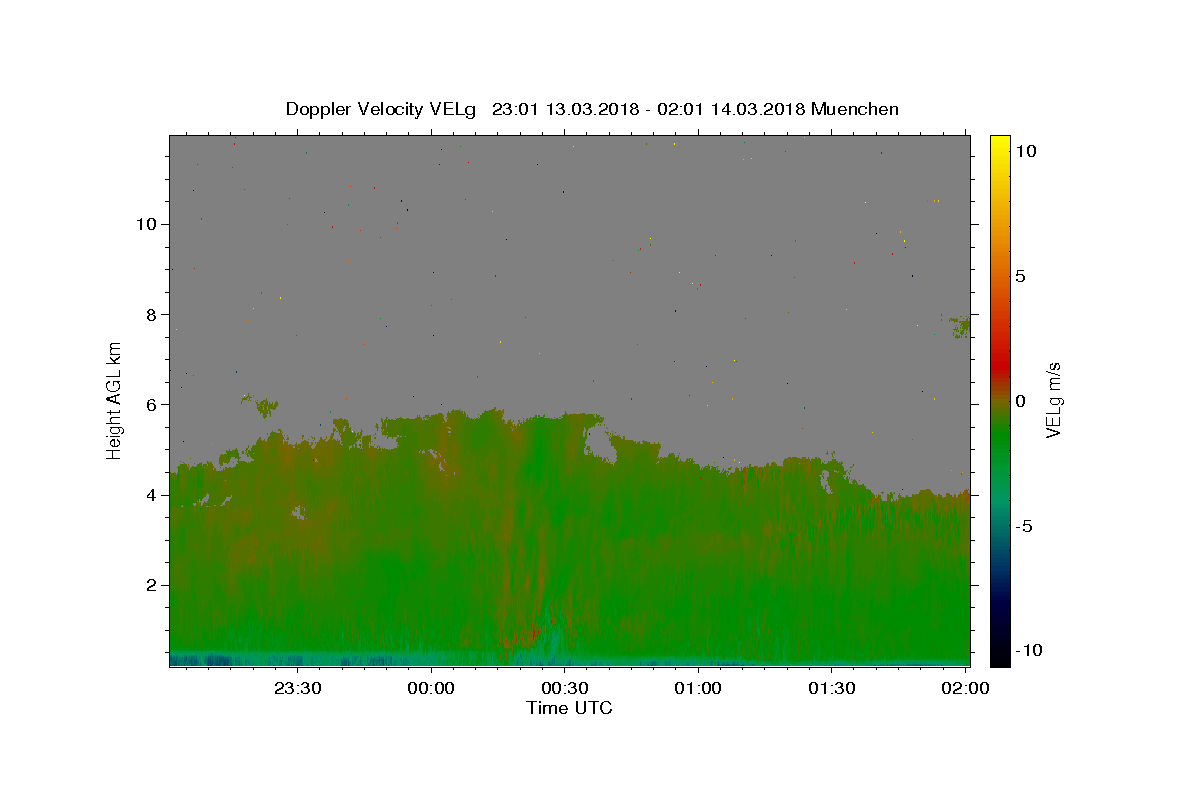Viewport: 1200px width, 800px height.
Task: Click the 01:00 time axis label
Action: pos(699,688)
